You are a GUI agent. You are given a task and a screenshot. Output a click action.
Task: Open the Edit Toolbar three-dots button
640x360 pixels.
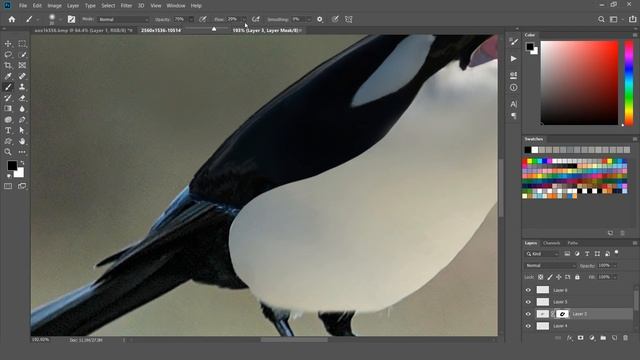click(22, 152)
